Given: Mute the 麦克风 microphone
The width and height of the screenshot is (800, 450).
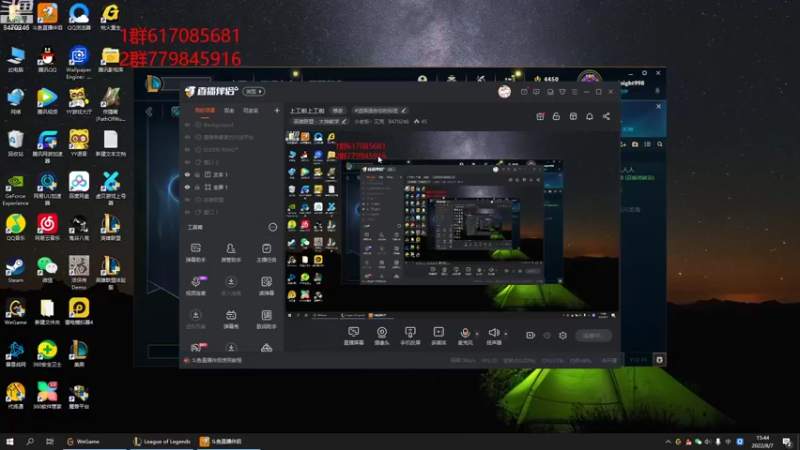Looking at the screenshot, I should 465,336.
